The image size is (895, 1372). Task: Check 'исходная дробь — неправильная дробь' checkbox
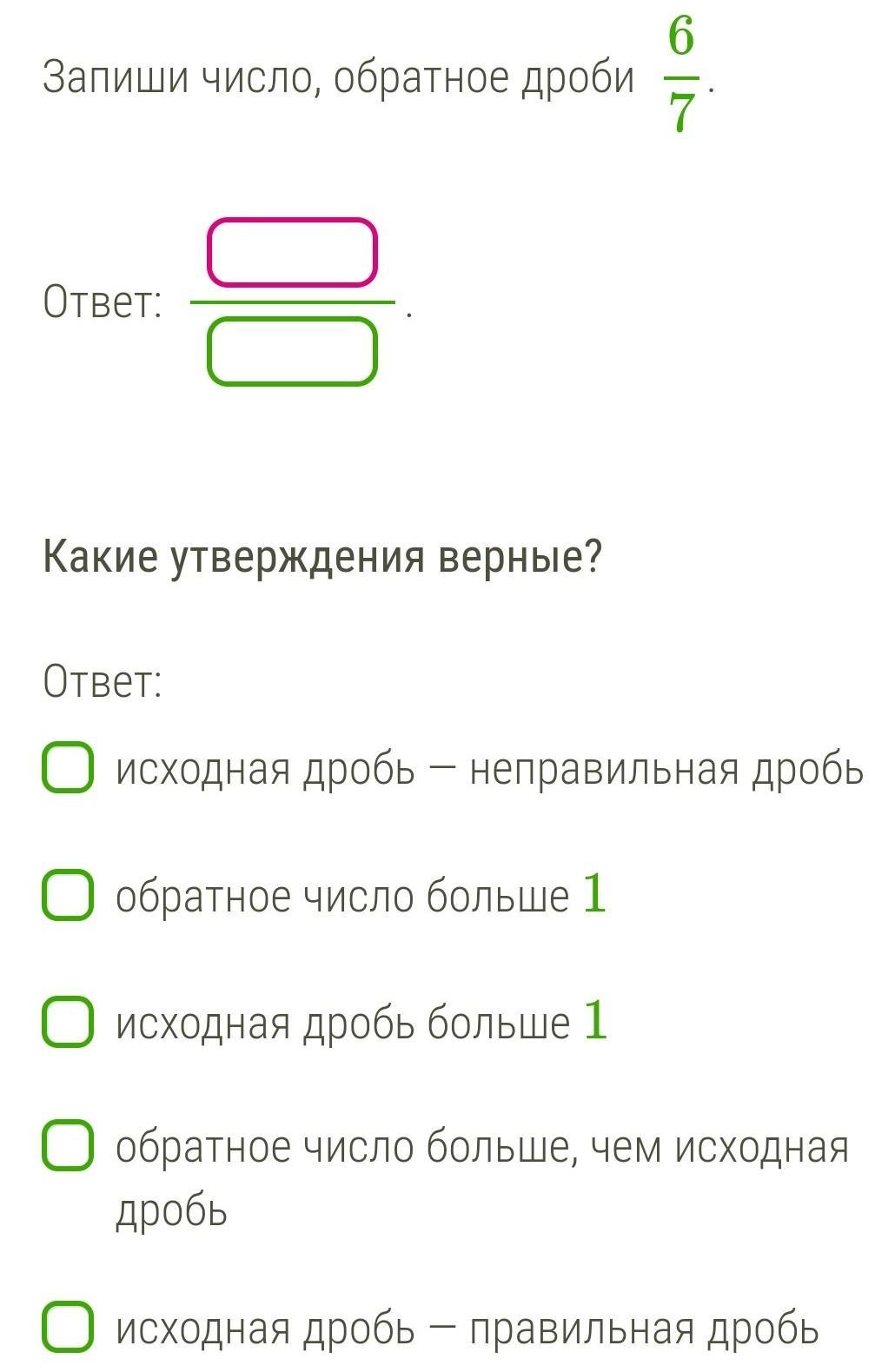(68, 767)
